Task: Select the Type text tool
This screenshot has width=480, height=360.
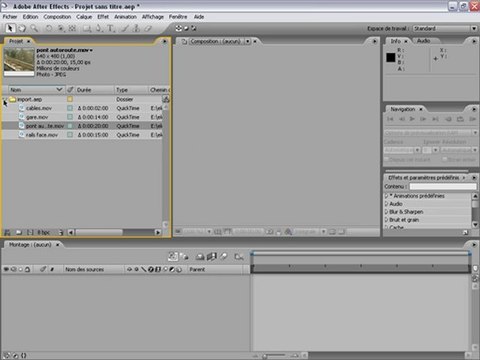Action: 110,29
